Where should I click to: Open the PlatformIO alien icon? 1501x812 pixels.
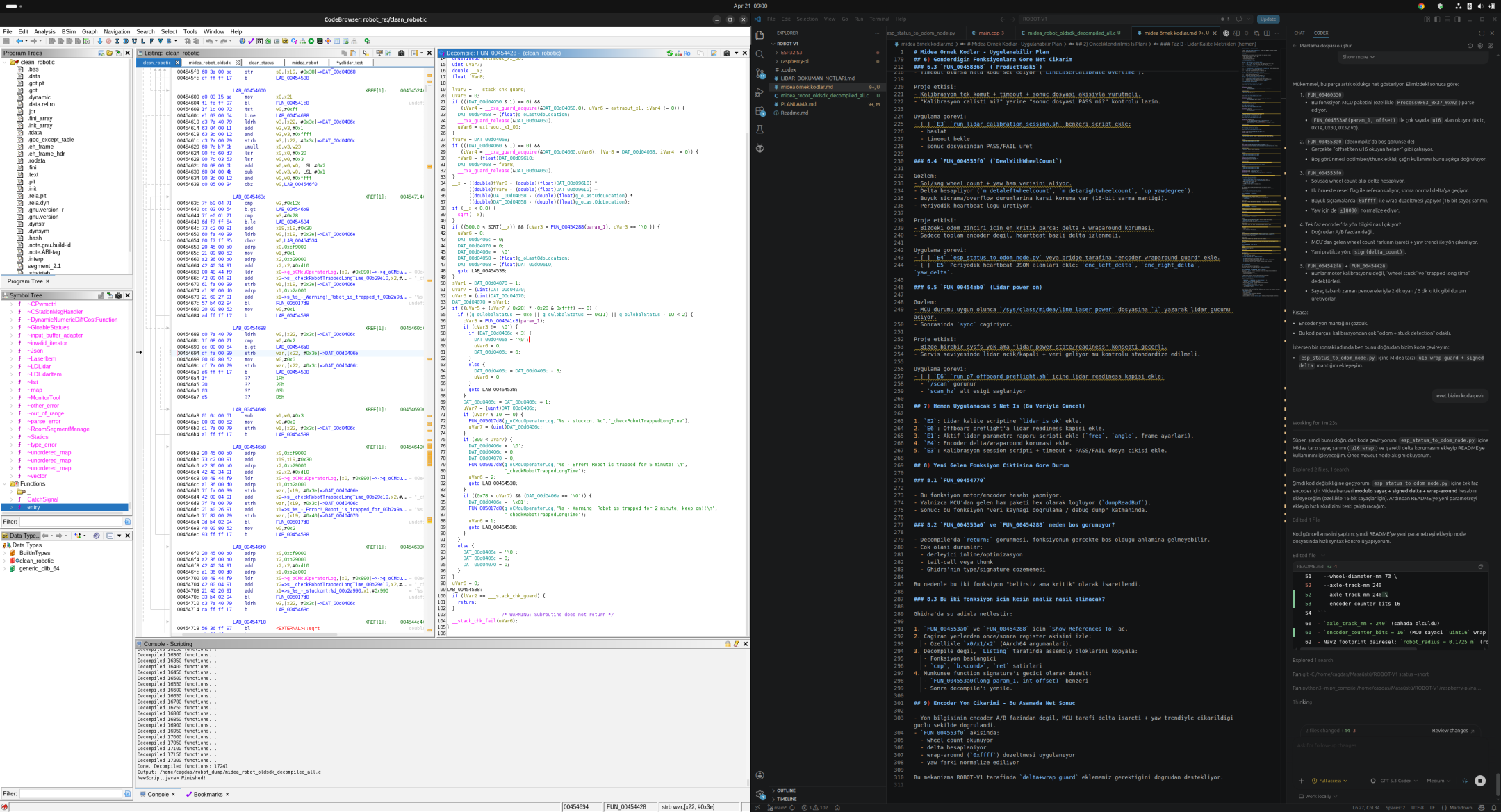click(x=760, y=148)
